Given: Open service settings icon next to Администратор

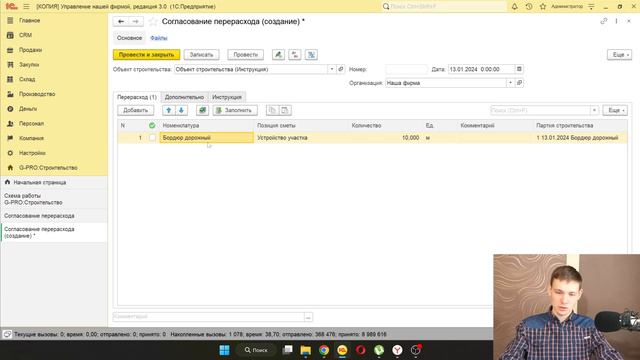Looking at the screenshot, I should click(x=591, y=7).
